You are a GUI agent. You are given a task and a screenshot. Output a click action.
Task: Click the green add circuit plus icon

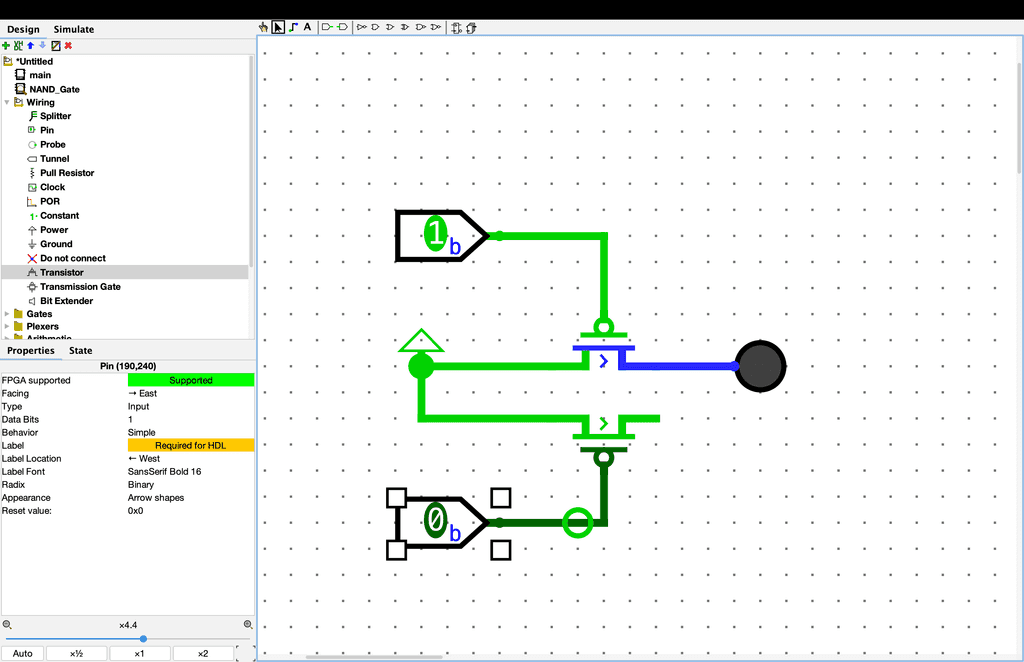(x=6, y=45)
